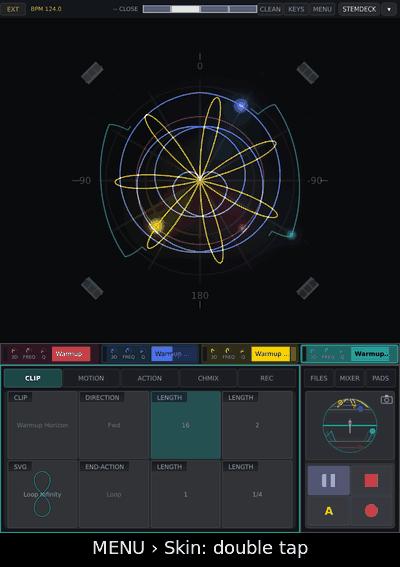Click the yellow A automation button
The width and height of the screenshot is (400, 567).
[x=328, y=511]
